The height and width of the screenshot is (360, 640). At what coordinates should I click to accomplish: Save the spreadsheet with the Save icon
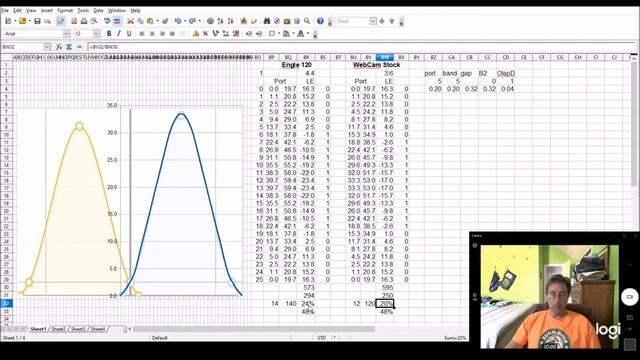pos(37,21)
